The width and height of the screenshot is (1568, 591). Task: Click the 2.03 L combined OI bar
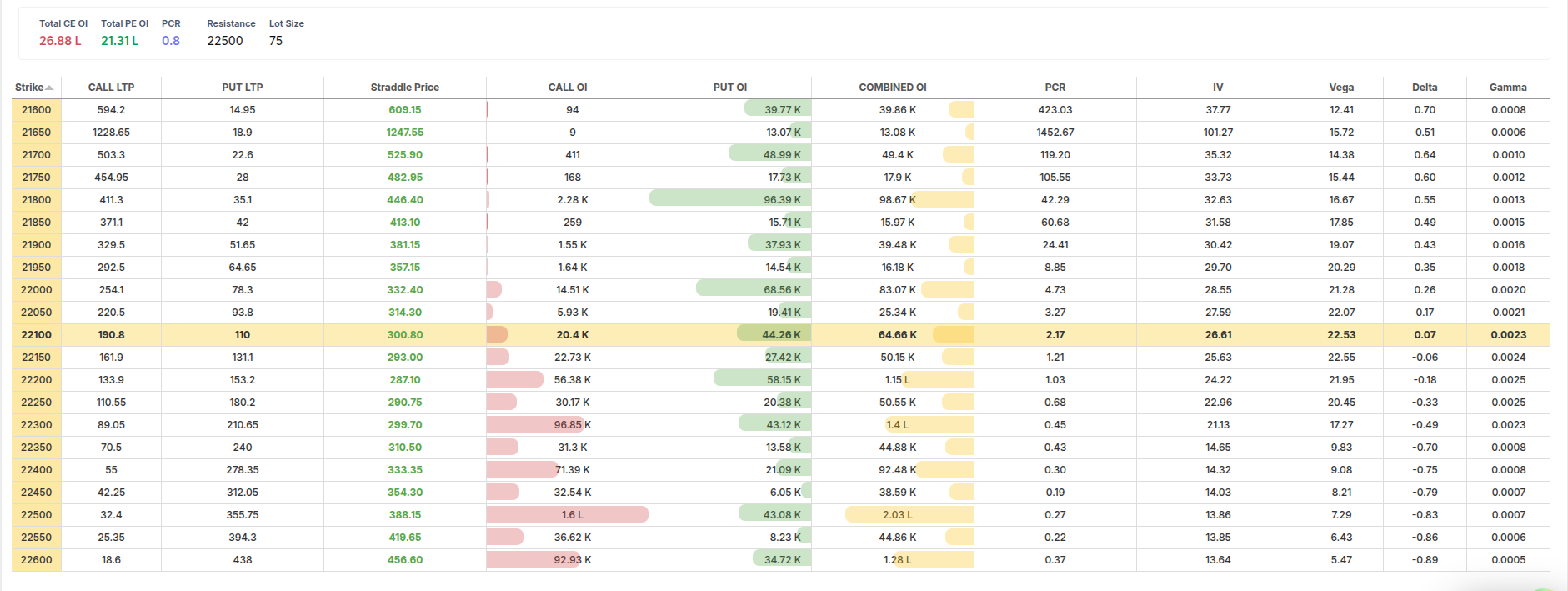[909, 515]
